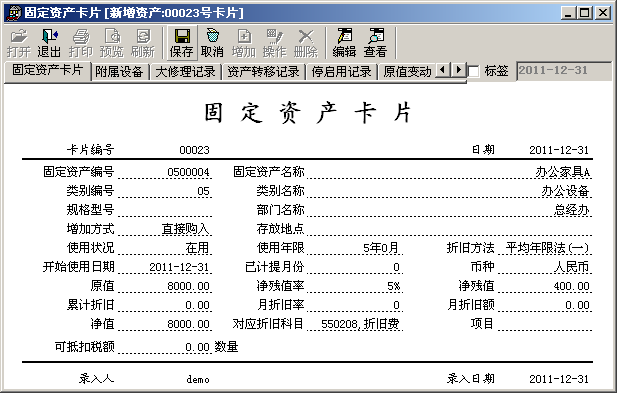Click the empty 规格型号 field
This screenshot has width=617, height=393.
coord(165,210)
